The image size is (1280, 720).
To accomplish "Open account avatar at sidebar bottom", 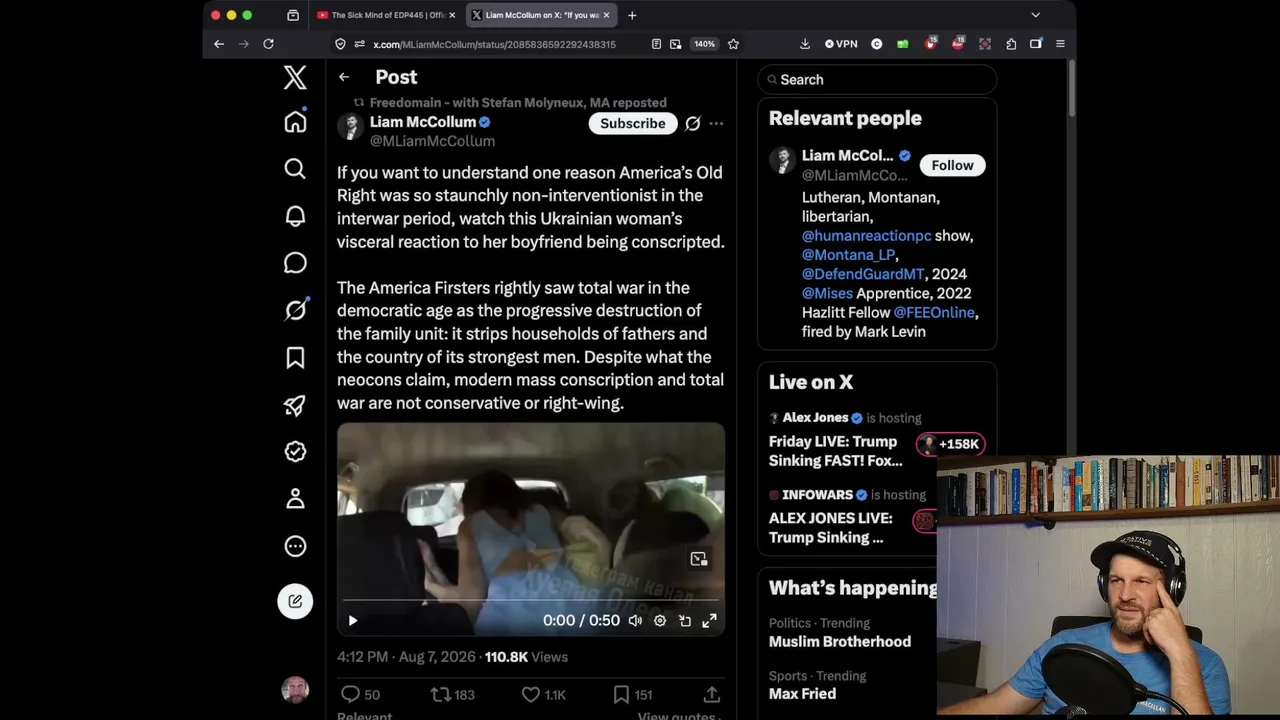I will (295, 690).
